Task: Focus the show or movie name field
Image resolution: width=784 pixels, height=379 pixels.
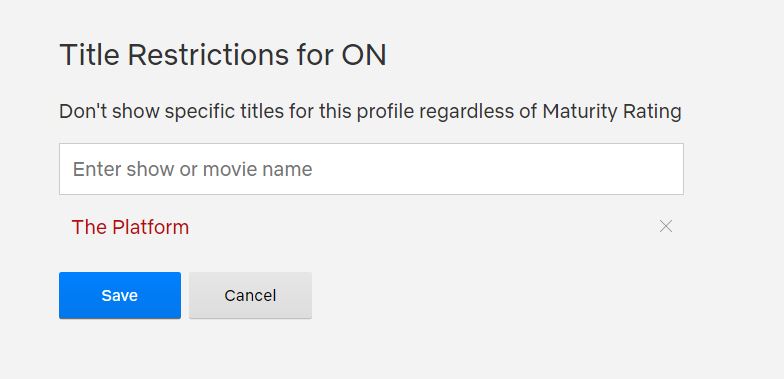Action: (x=371, y=169)
